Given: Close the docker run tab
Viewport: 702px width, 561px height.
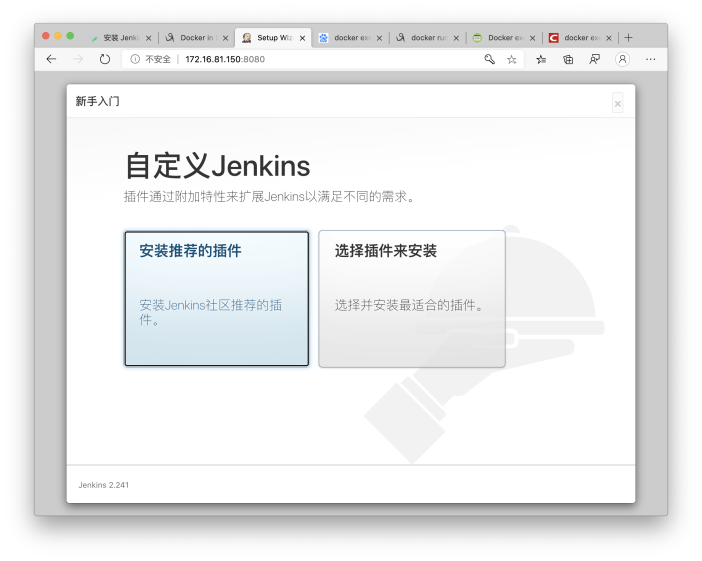Looking at the screenshot, I should pos(456,38).
